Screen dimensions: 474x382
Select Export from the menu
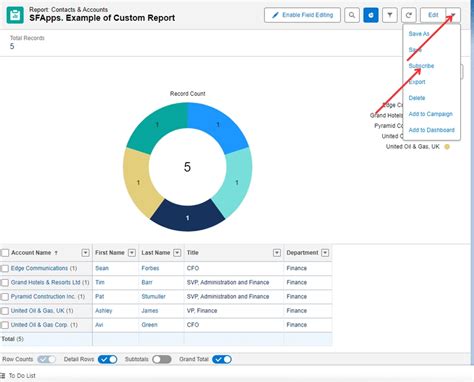tap(417, 82)
